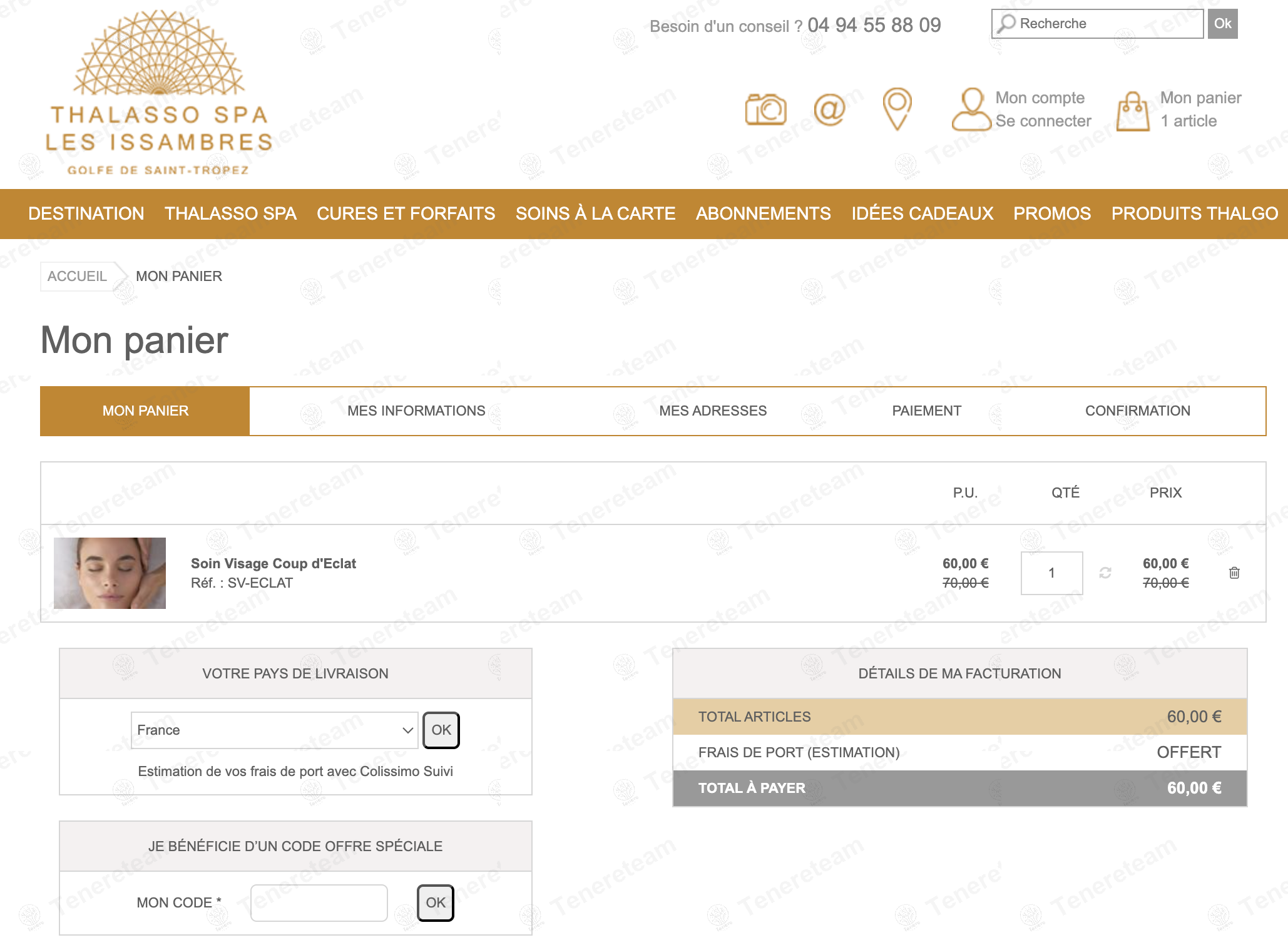Select the MES ADRESSES step tab
Viewport: 1288px width, 940px height.
tap(713, 411)
